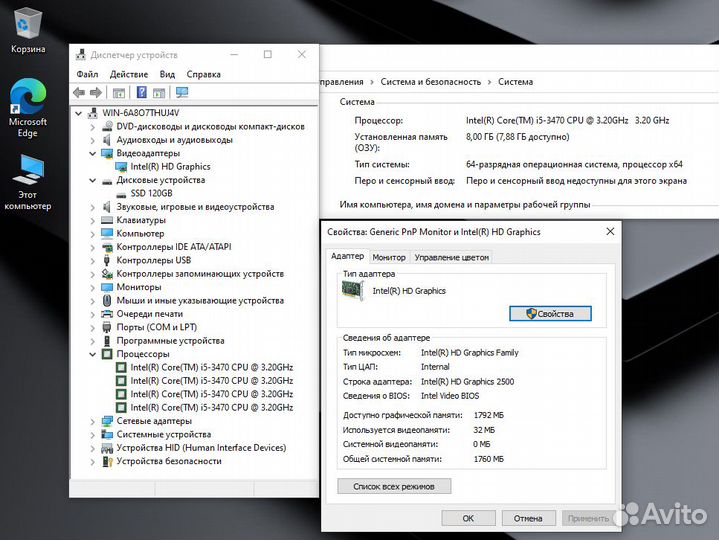Click the Help question-mark toolbar icon

click(x=142, y=93)
